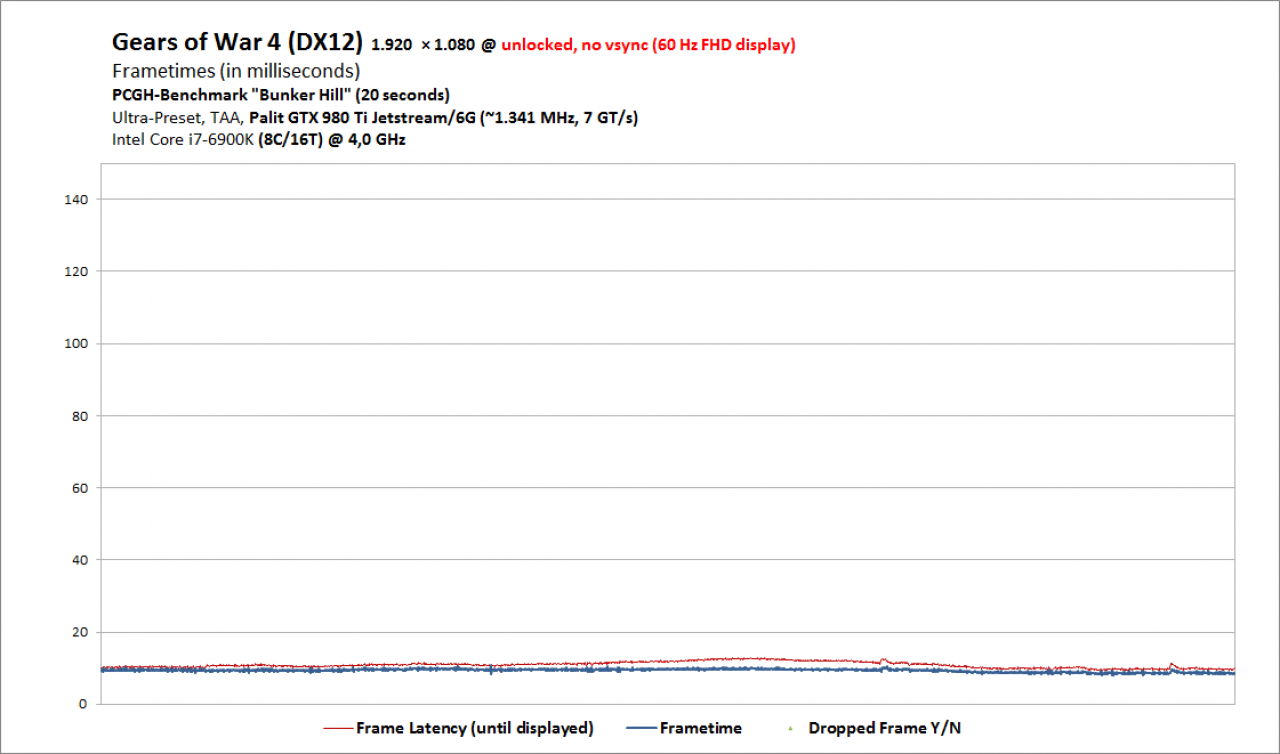Select the Frame Latency (until displayed) legend label
Image resolution: width=1280 pixels, height=754 pixels.
[x=475, y=728]
